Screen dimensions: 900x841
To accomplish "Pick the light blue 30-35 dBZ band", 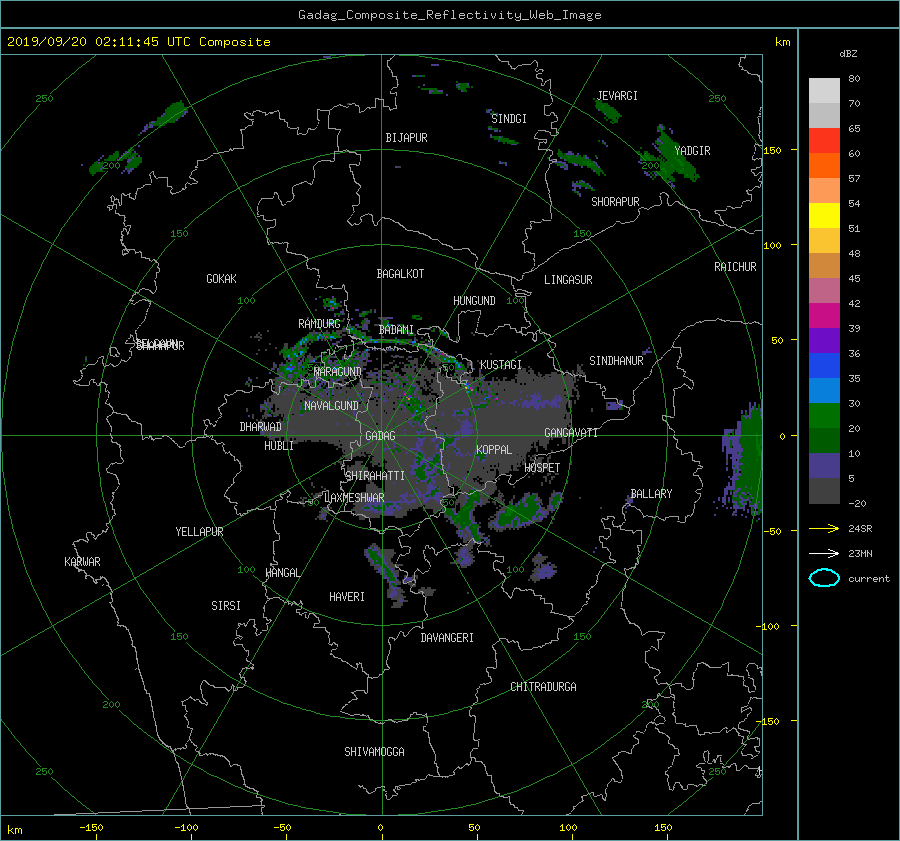I will [824, 390].
